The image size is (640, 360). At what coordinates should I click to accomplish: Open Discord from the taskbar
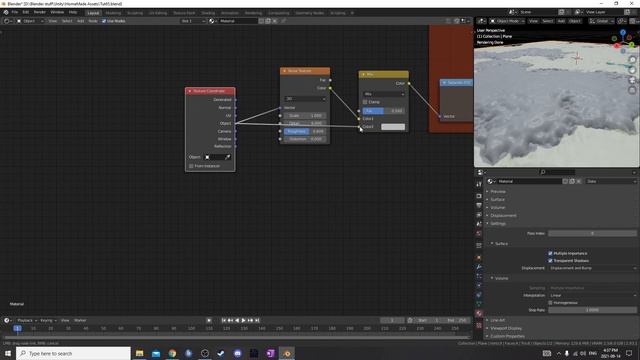coord(238,353)
